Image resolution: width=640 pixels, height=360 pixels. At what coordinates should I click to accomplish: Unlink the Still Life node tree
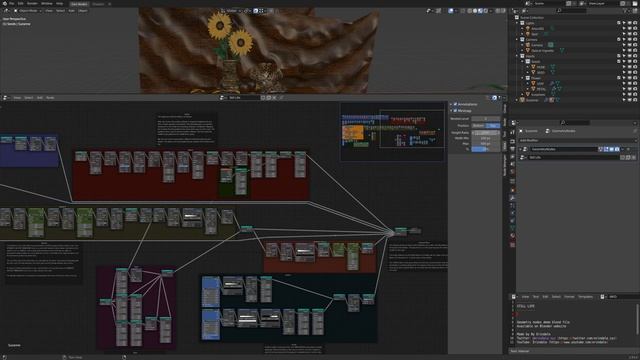[x=274, y=98]
